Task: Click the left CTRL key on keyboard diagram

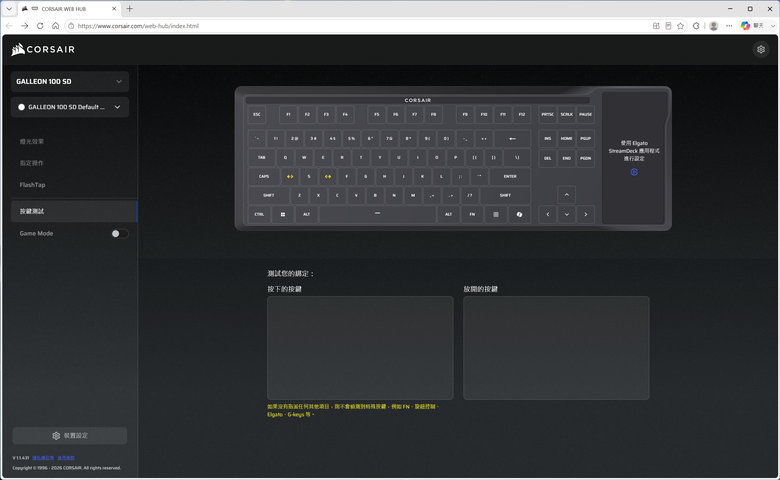Action: (259, 214)
